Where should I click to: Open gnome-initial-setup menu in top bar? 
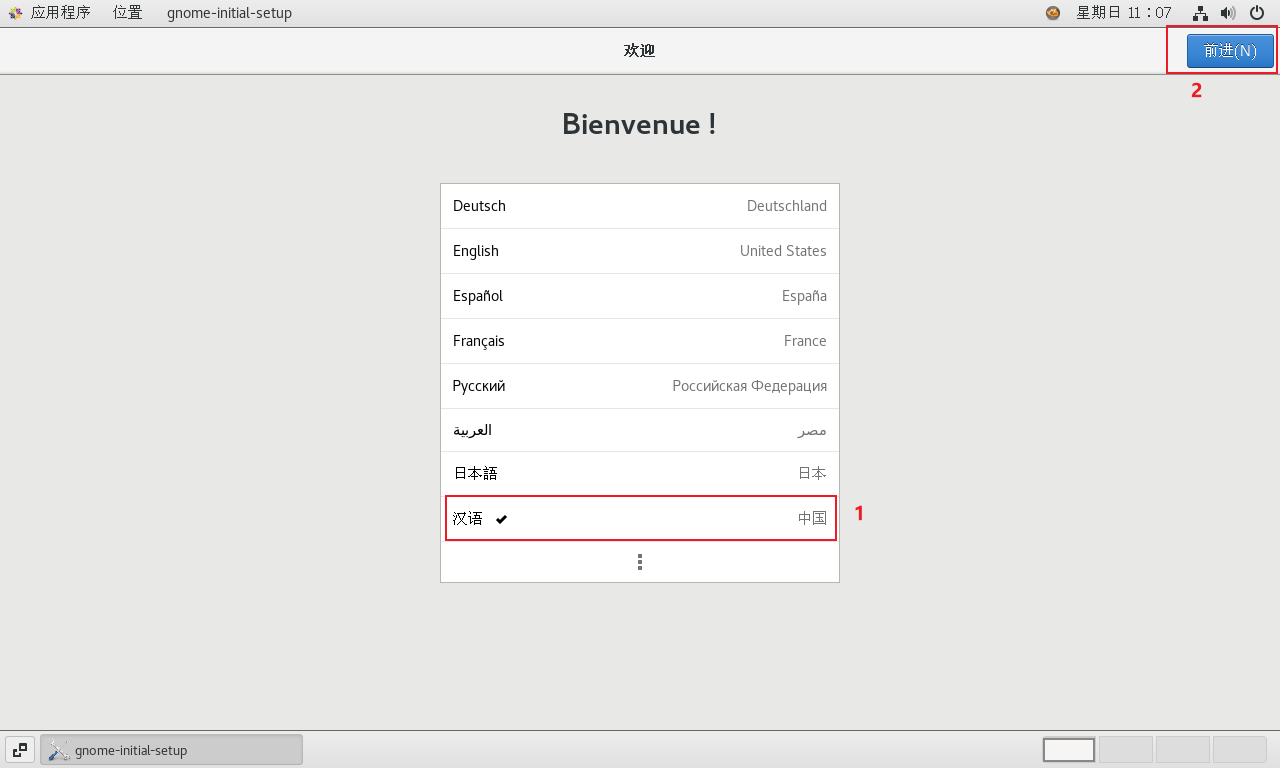(229, 13)
